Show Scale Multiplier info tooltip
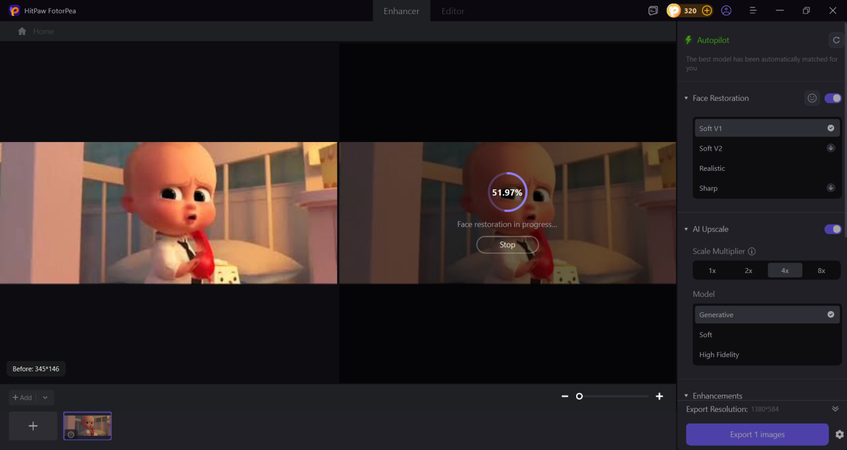The width and height of the screenshot is (847, 450). click(751, 251)
